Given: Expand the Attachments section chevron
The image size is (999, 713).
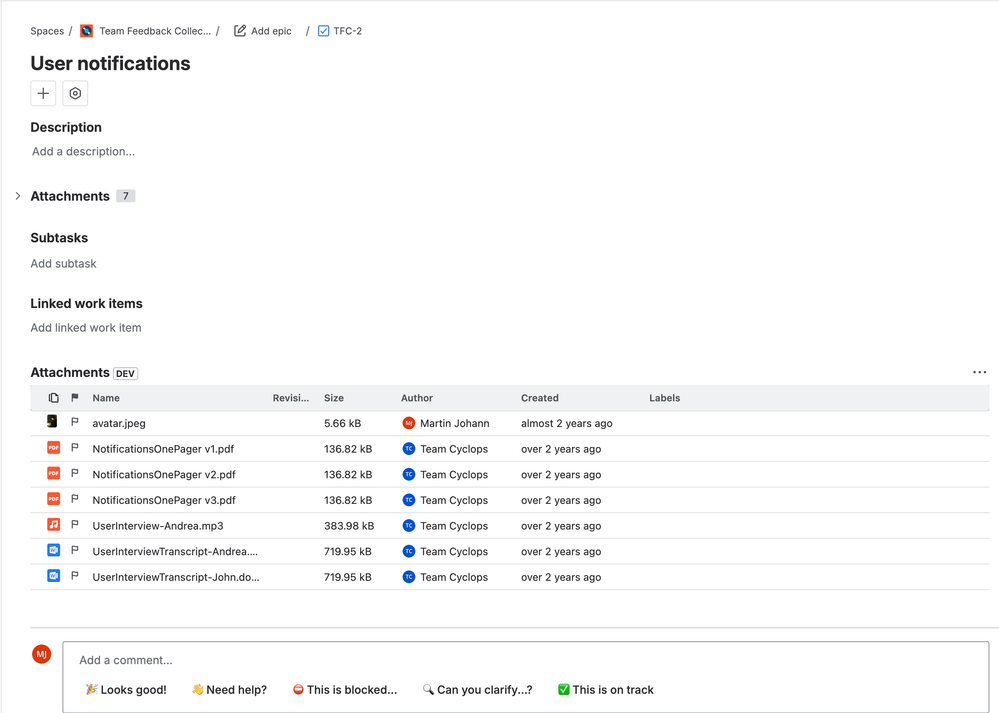Looking at the screenshot, I should point(18,196).
